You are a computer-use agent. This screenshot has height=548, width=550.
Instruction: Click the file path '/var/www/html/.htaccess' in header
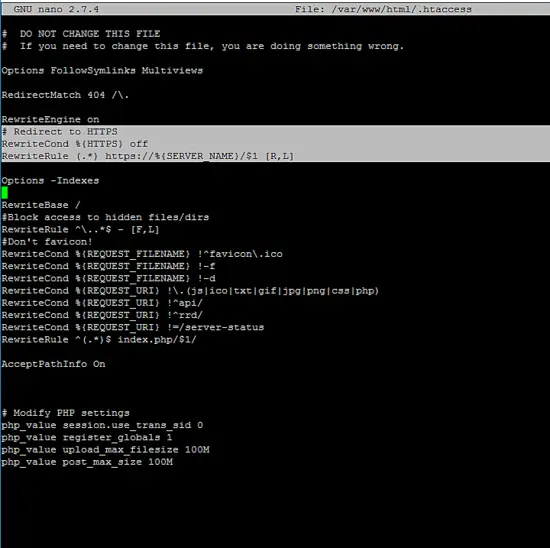pos(401,9)
